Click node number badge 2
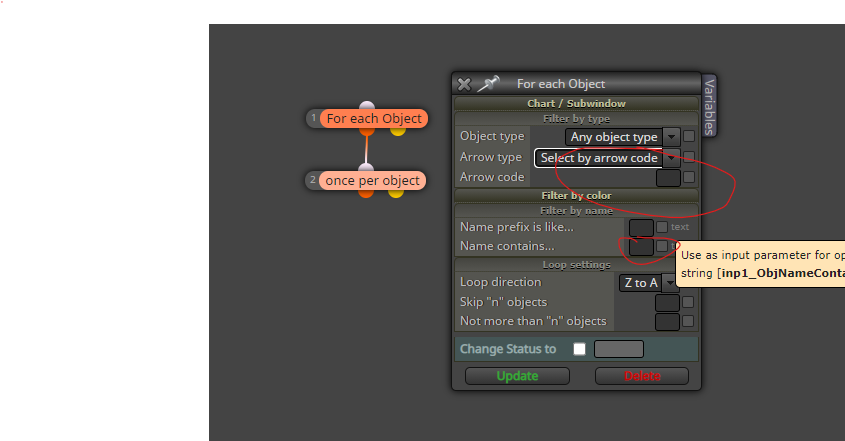The width and height of the screenshot is (845, 441). point(313,180)
